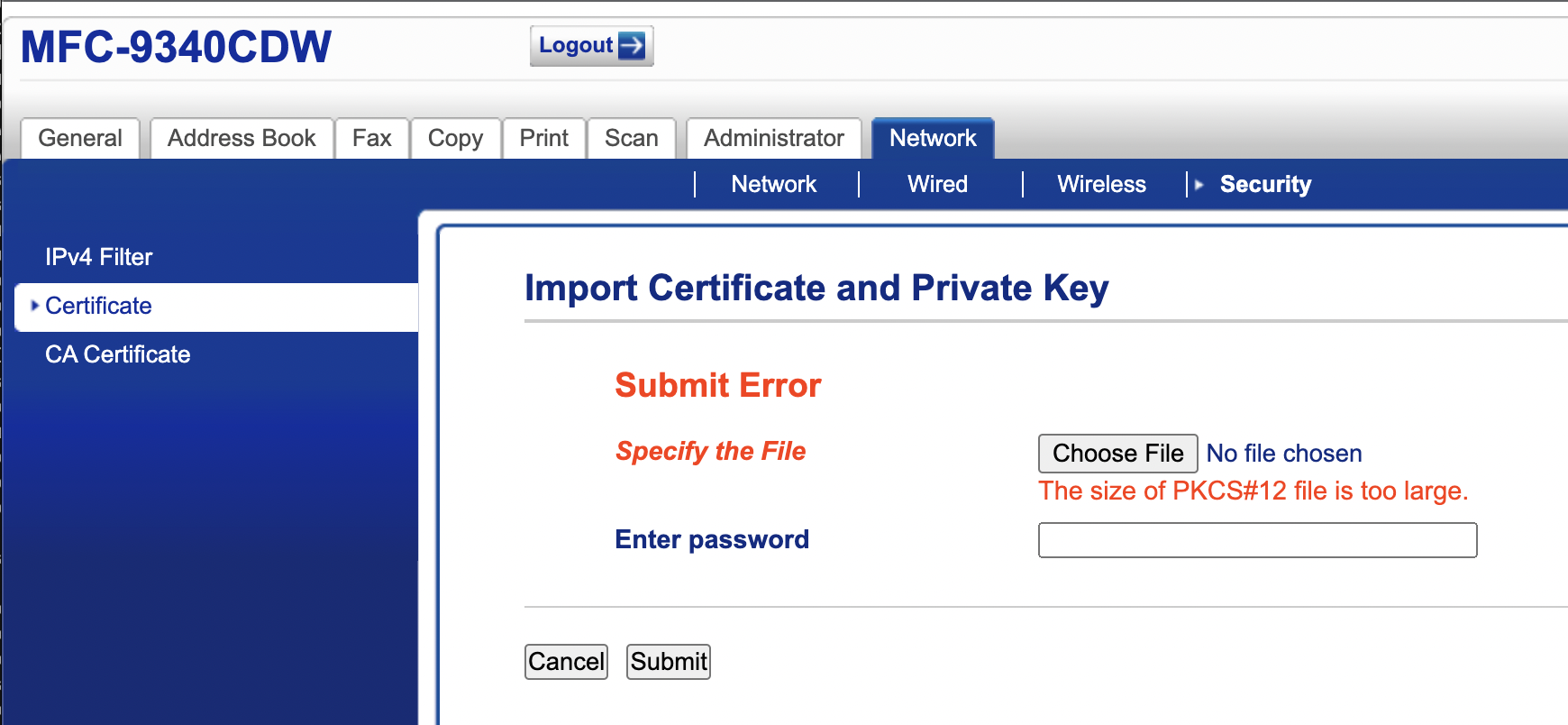Switch to the Administrator tab
This screenshot has height=725, width=1568.
pyautogui.click(x=773, y=138)
